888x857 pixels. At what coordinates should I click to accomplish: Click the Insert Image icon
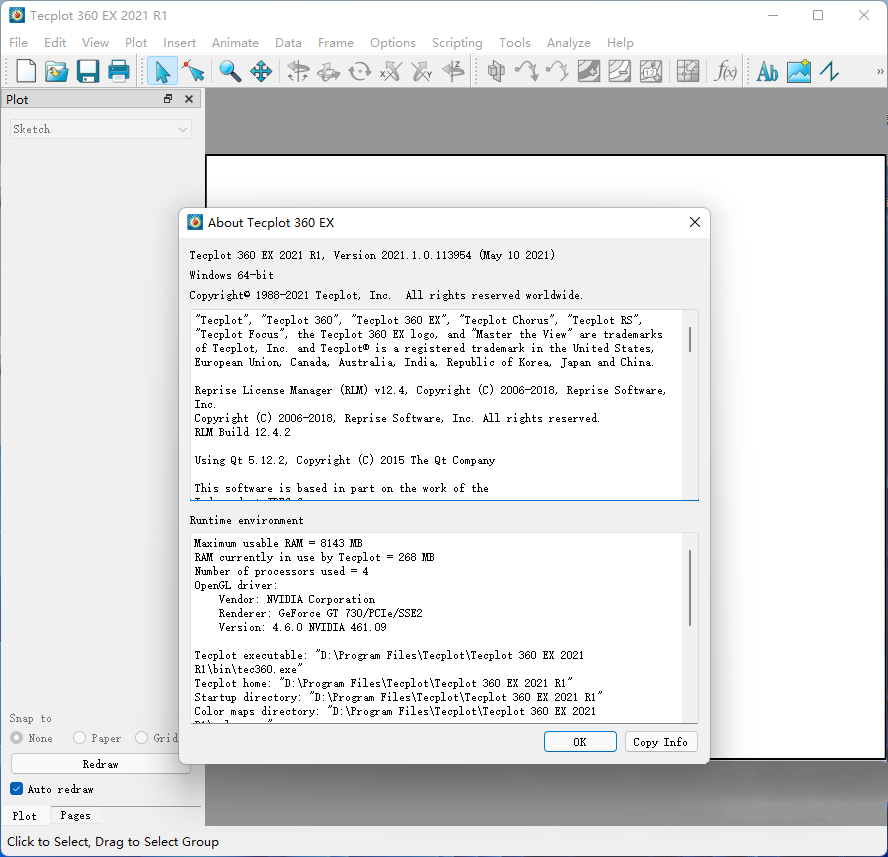click(x=799, y=71)
